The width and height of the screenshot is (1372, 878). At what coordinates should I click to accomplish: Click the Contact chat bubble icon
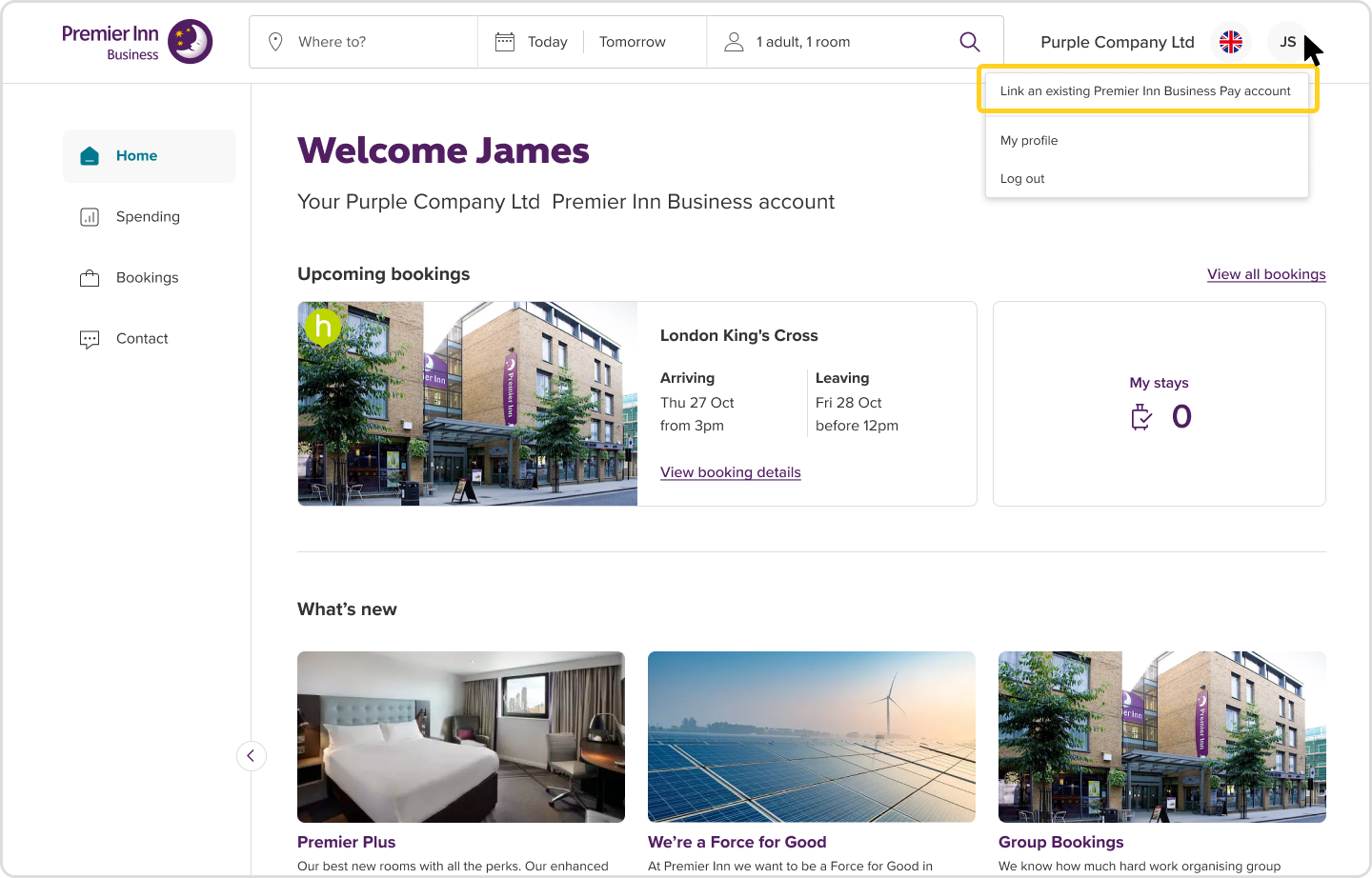pyautogui.click(x=90, y=339)
